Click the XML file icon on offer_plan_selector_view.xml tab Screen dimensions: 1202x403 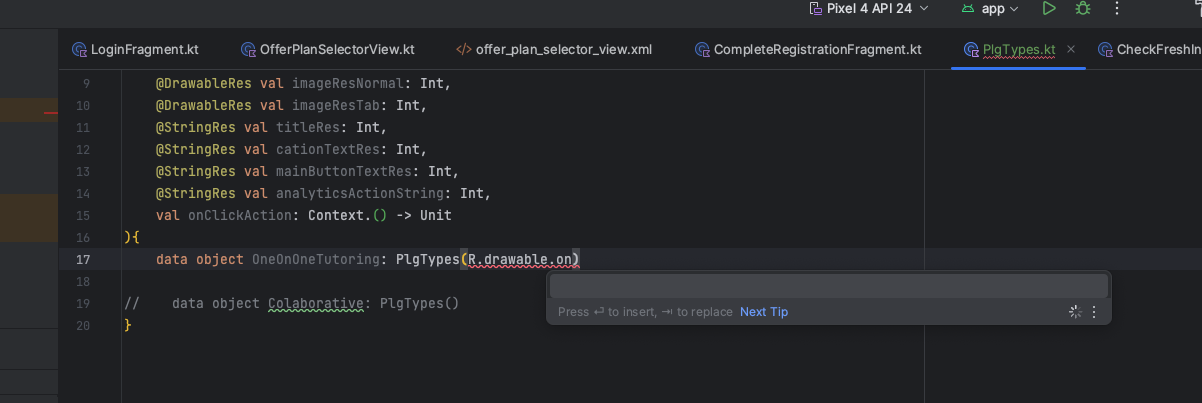pos(464,49)
